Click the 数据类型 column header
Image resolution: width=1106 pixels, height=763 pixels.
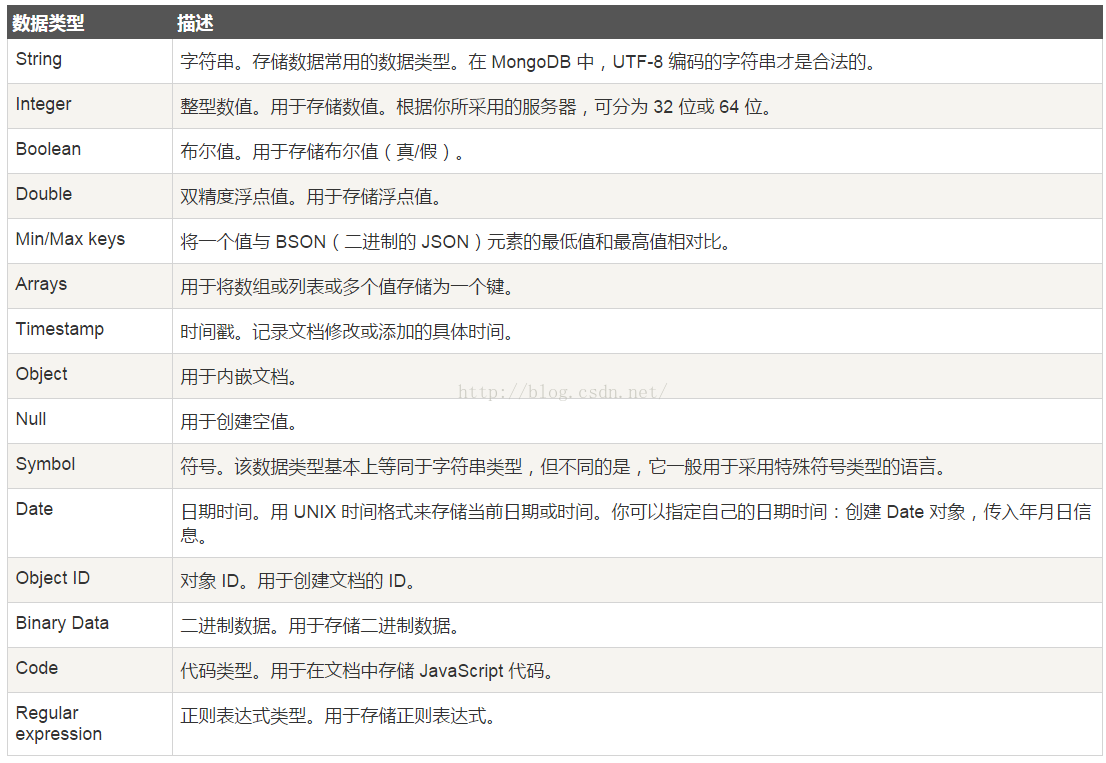(90, 23)
